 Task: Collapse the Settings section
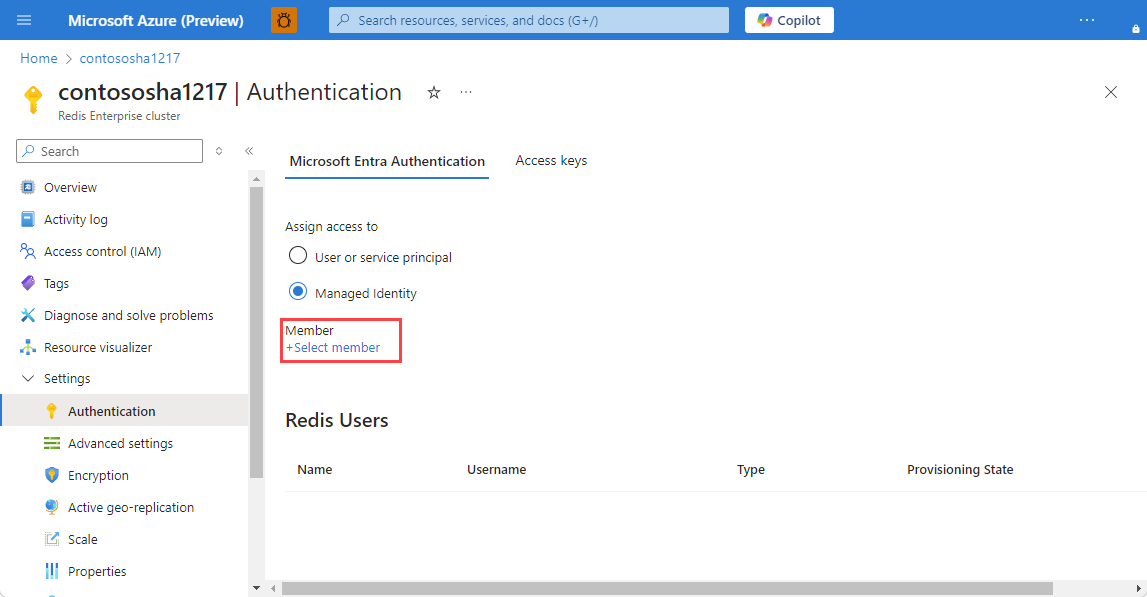point(28,378)
